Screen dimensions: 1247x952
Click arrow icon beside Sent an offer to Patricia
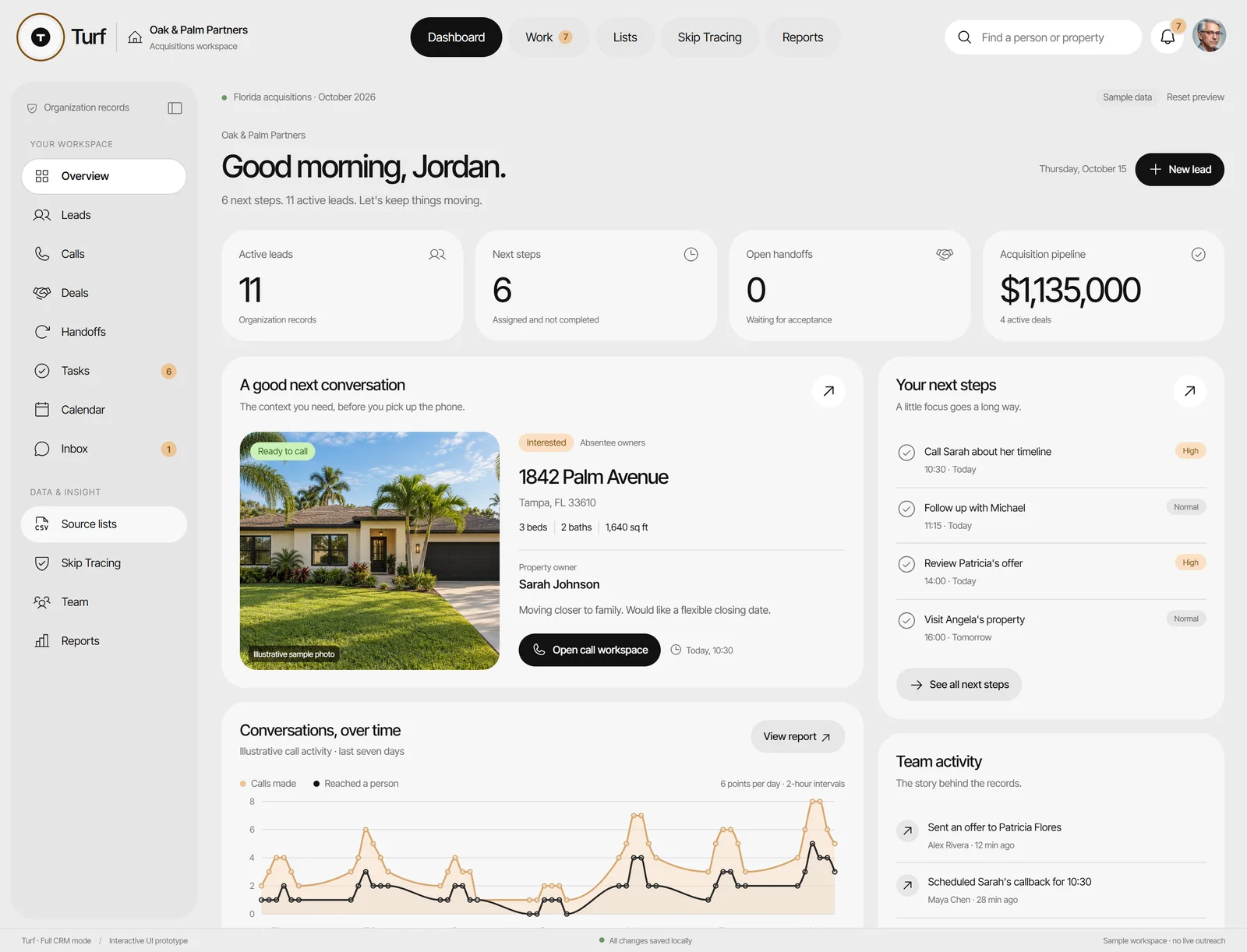point(907,830)
